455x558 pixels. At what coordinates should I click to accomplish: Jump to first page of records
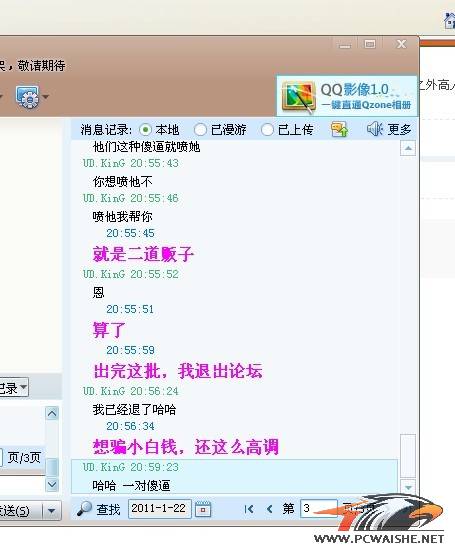[249, 509]
